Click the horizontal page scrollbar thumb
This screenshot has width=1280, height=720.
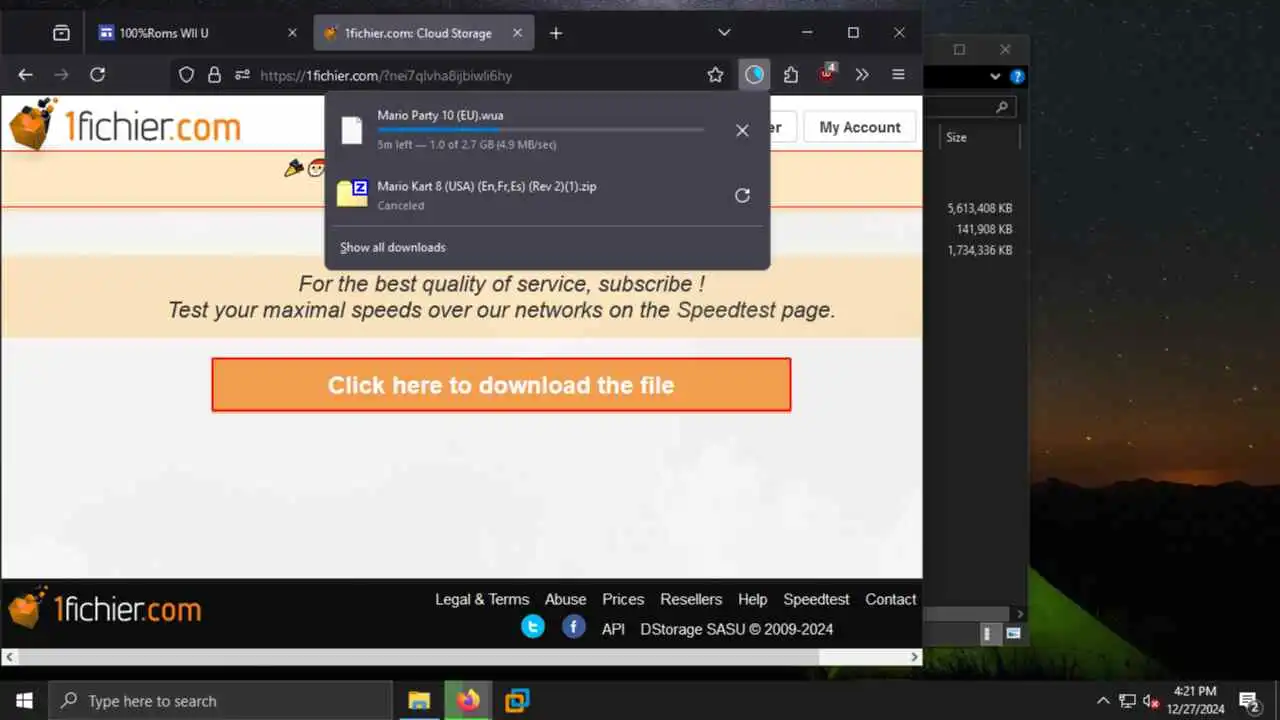coord(418,657)
